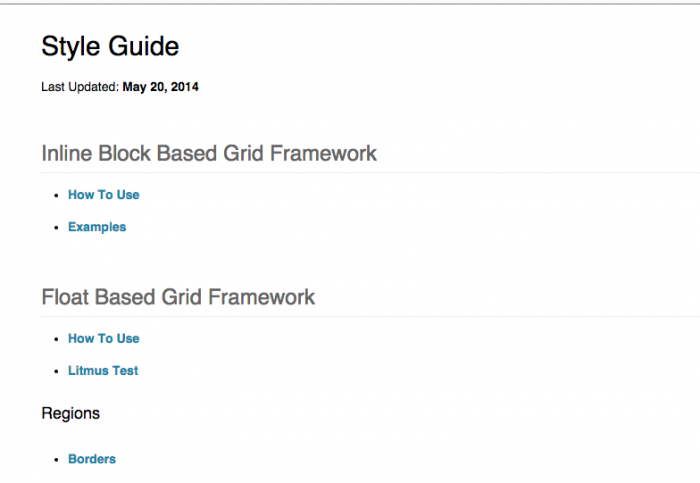Follow the Litmus Test link
The width and height of the screenshot is (700, 483).
(103, 371)
